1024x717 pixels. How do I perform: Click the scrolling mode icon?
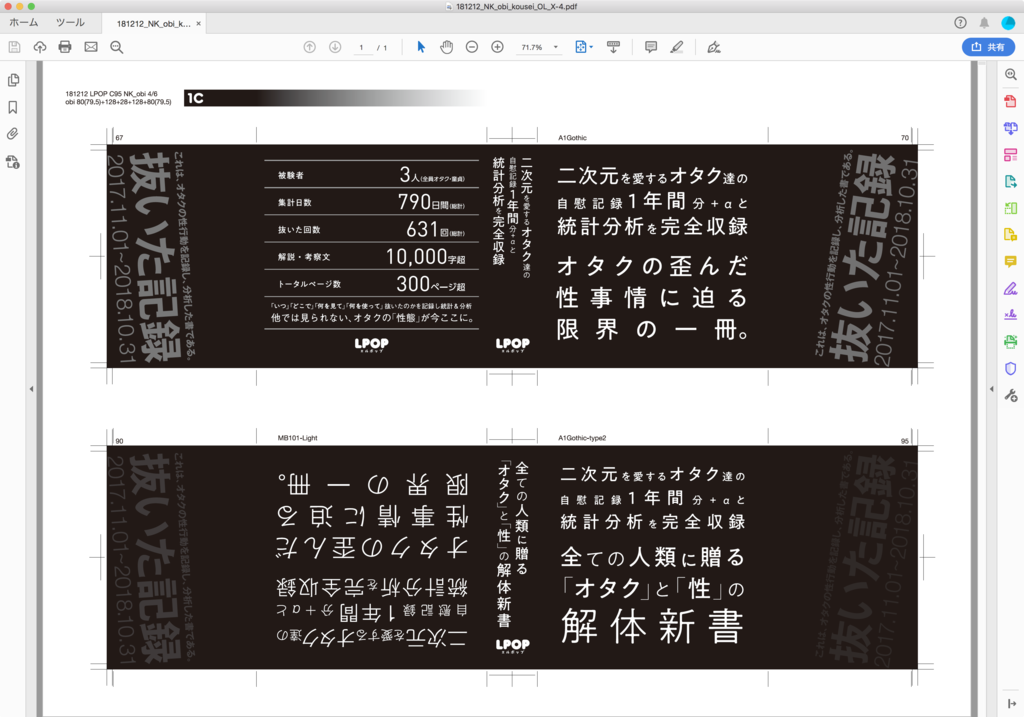coord(613,47)
